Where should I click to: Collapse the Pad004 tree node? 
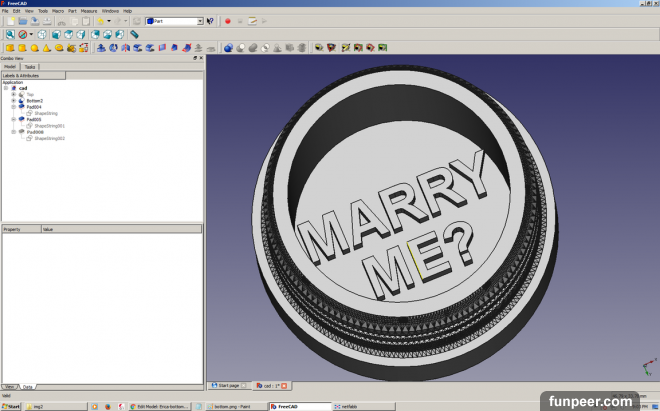coord(14,107)
